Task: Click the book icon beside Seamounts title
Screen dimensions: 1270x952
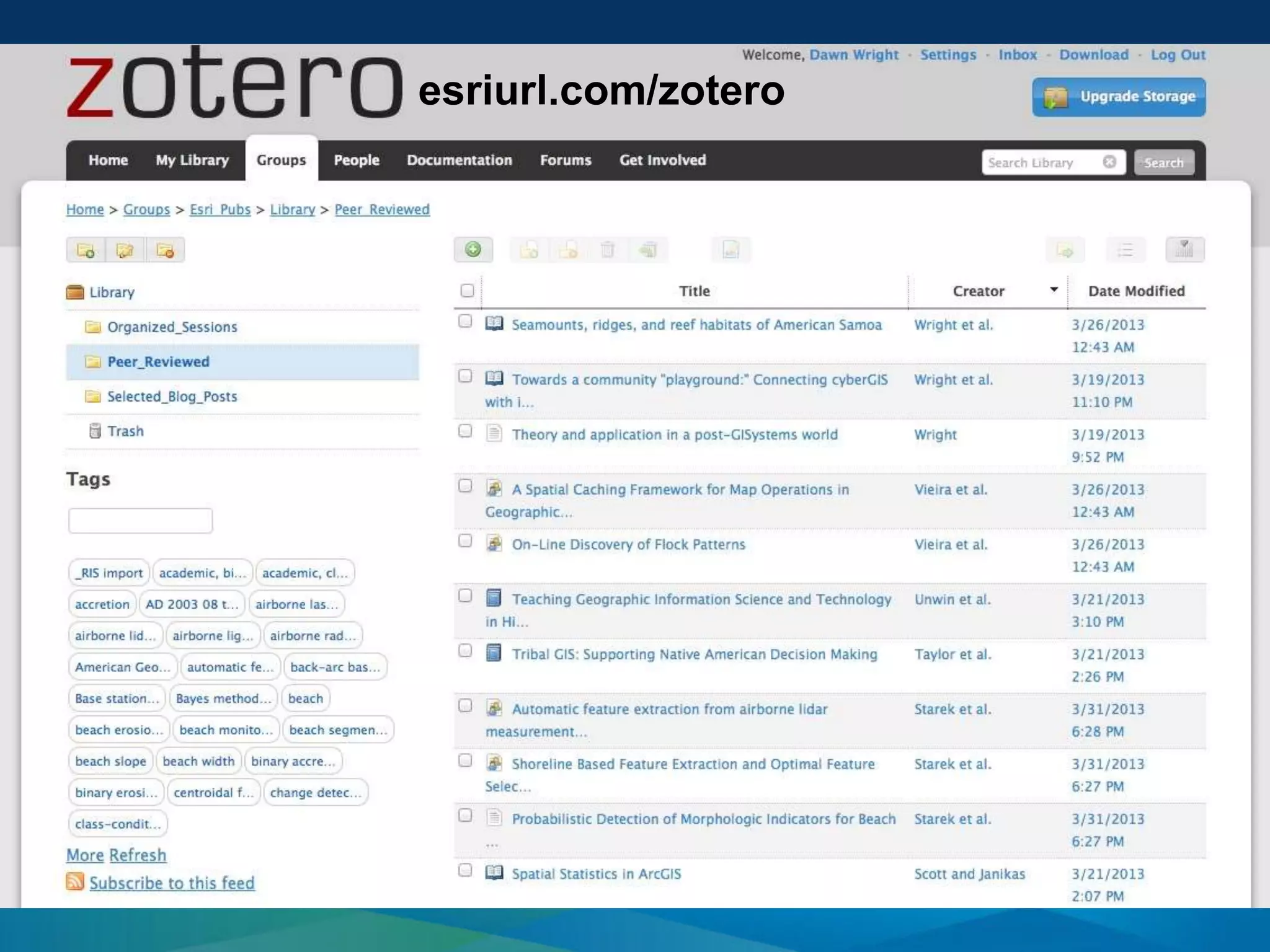Action: point(494,324)
